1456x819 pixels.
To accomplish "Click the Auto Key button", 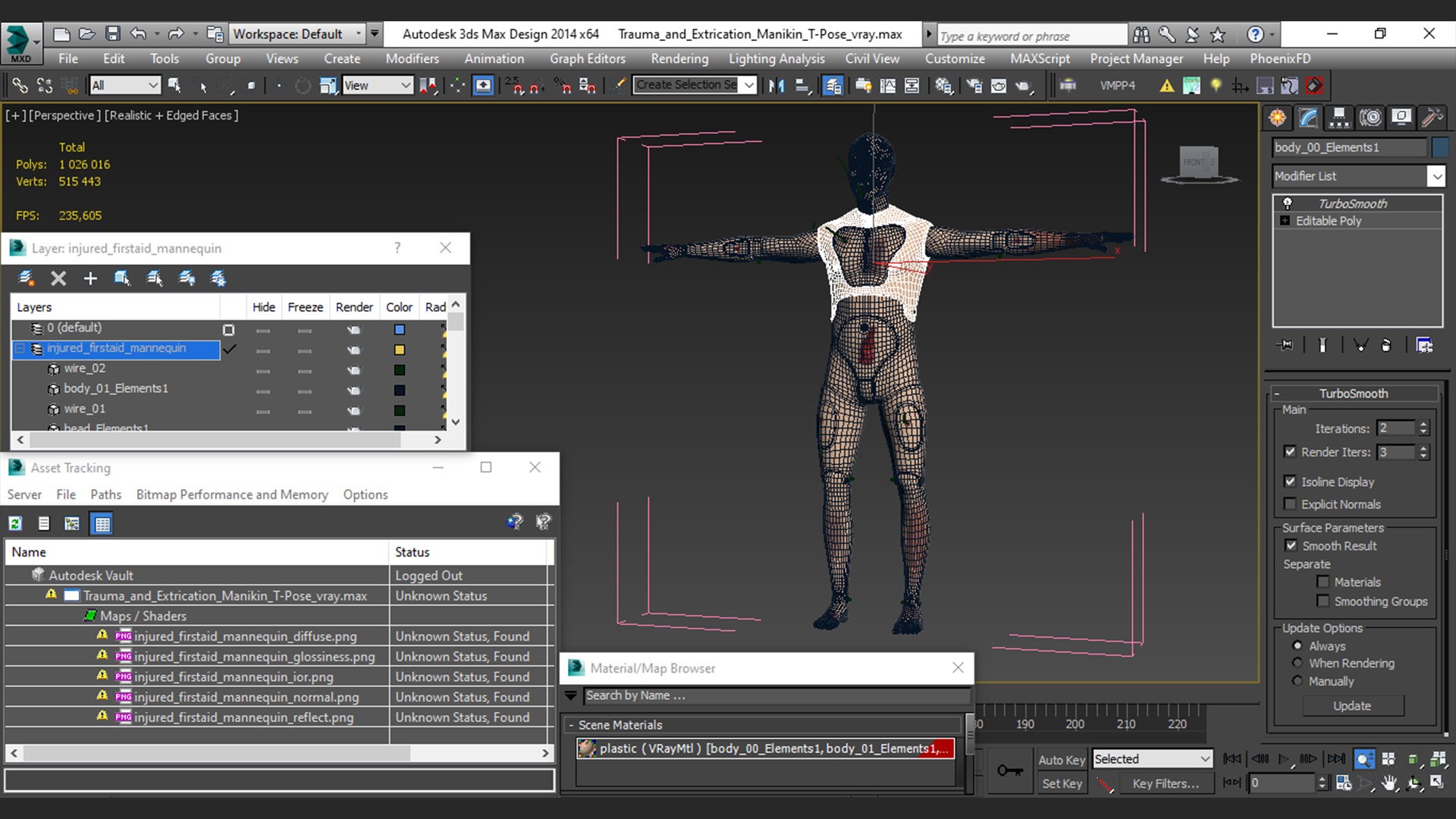I will [x=1061, y=760].
